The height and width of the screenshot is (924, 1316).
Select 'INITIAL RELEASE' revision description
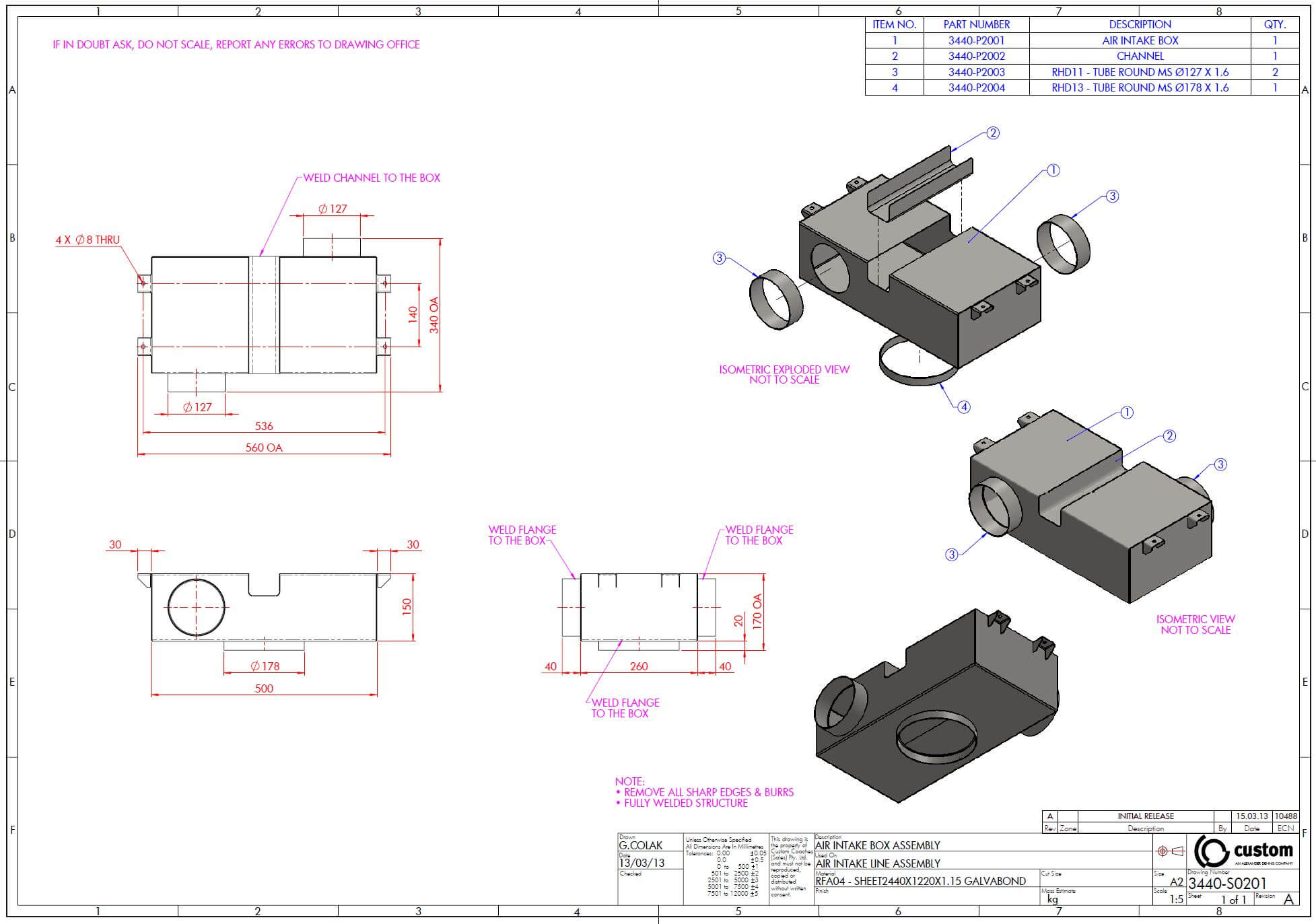[1146, 816]
